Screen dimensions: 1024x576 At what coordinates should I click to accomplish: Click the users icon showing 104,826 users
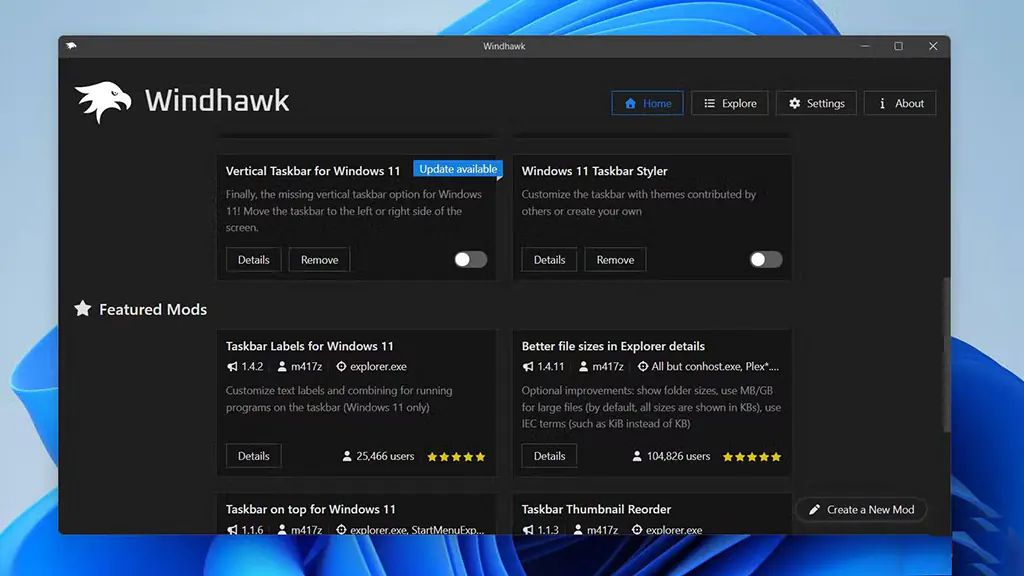point(637,456)
